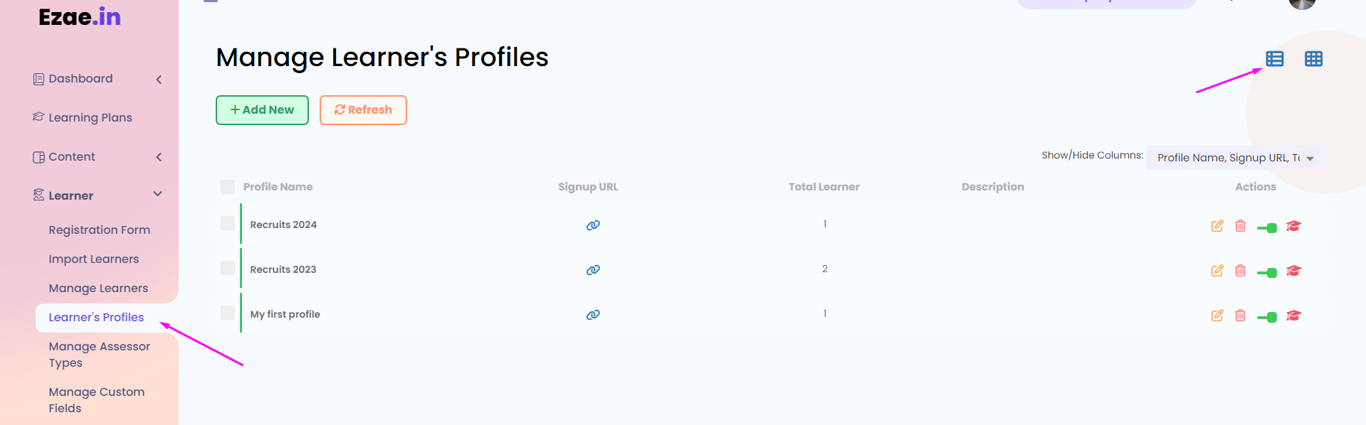Viewport: 1366px width, 425px height.
Task: Edit the My first profile row
Action: coord(1217,316)
